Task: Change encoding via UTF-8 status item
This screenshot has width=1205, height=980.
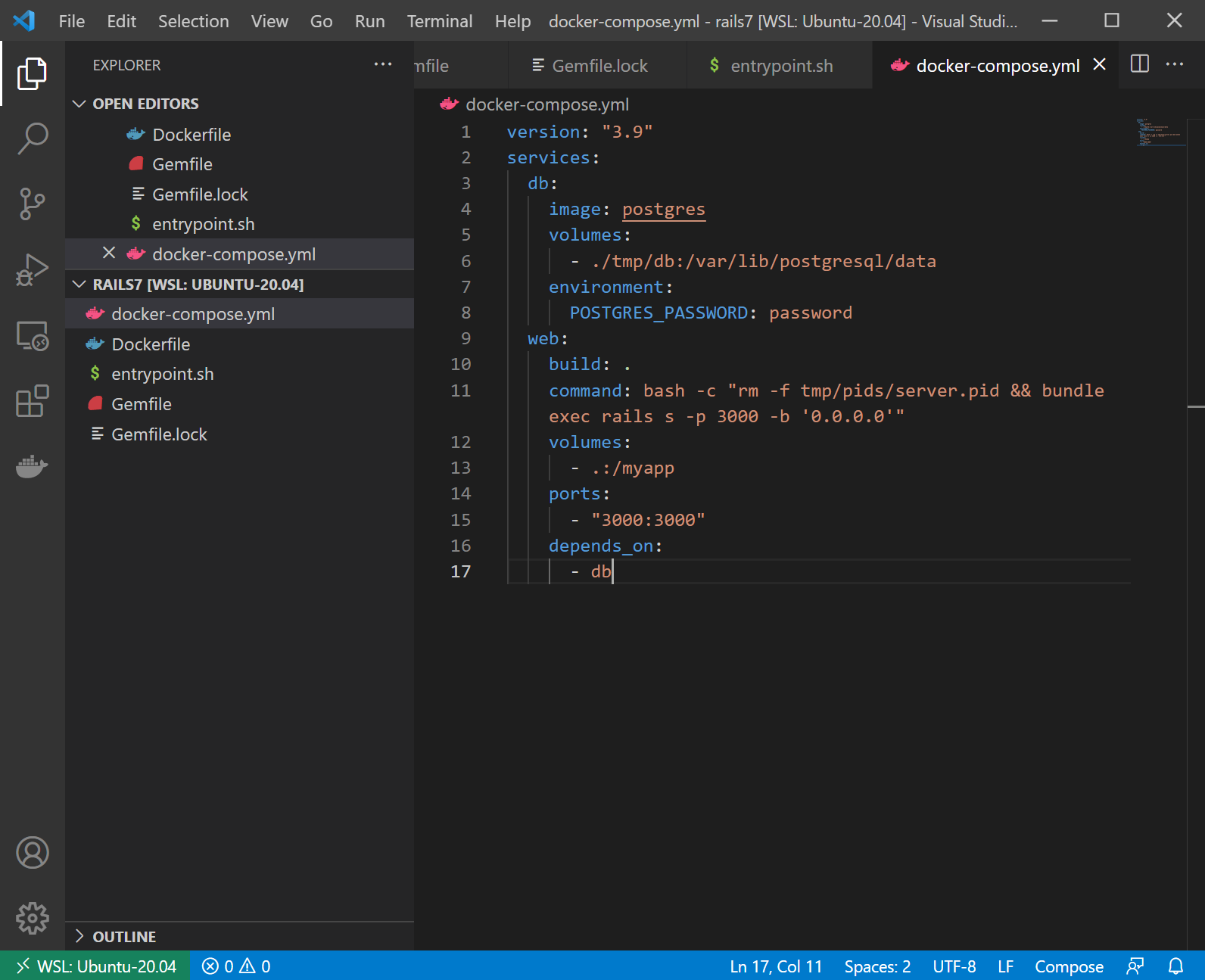Action: coord(954,966)
